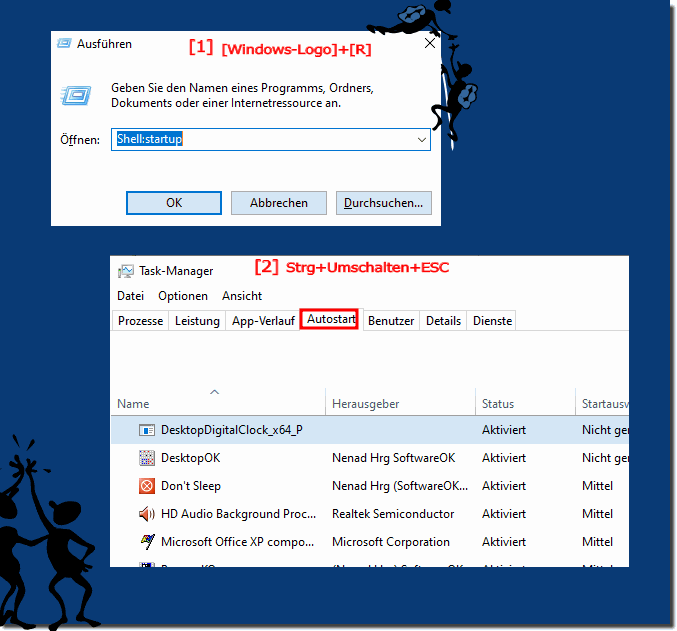
Task: Click the Microsoft Office XP component icon
Action: [x=147, y=542]
